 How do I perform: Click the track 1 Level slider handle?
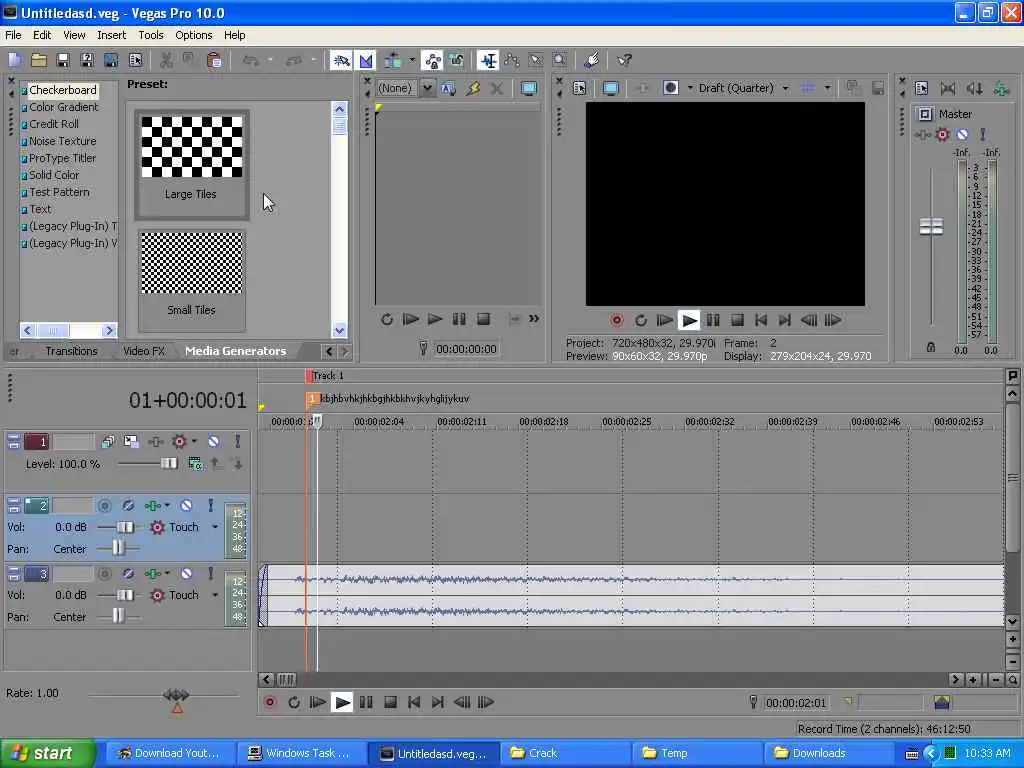(168, 463)
